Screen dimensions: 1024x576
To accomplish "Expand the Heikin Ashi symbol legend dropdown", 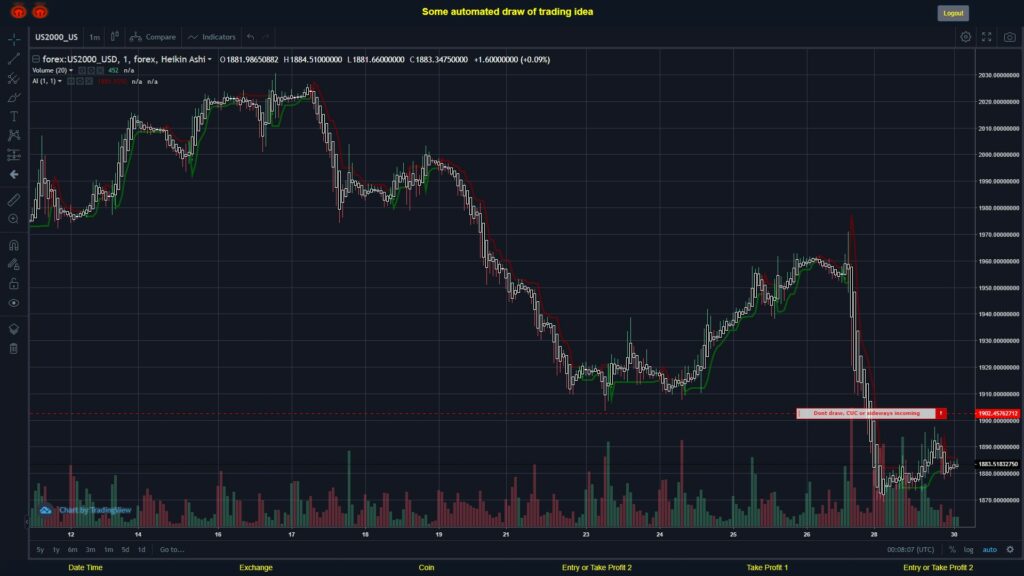I will 210,59.
